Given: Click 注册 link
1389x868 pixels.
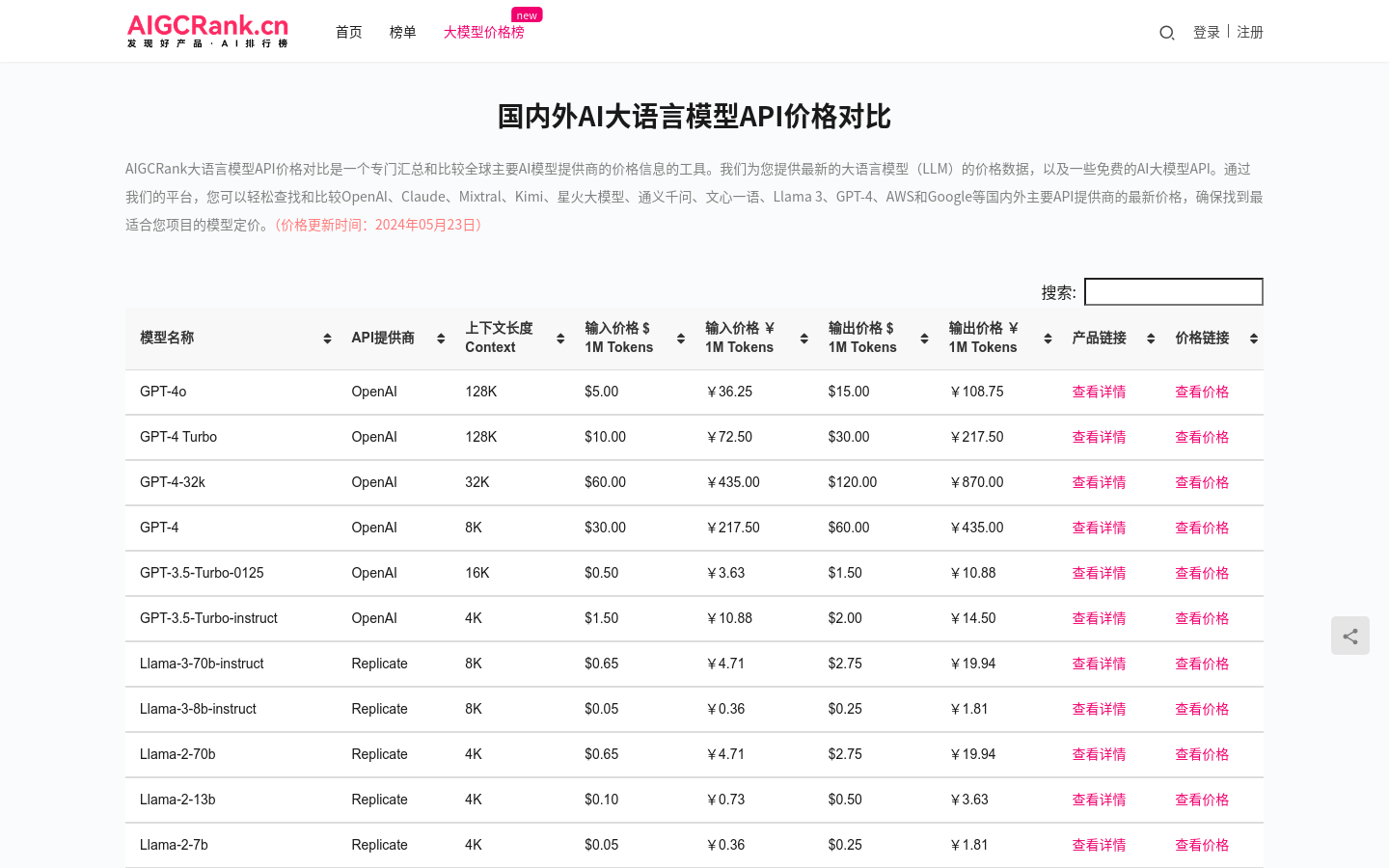Looking at the screenshot, I should [1250, 32].
